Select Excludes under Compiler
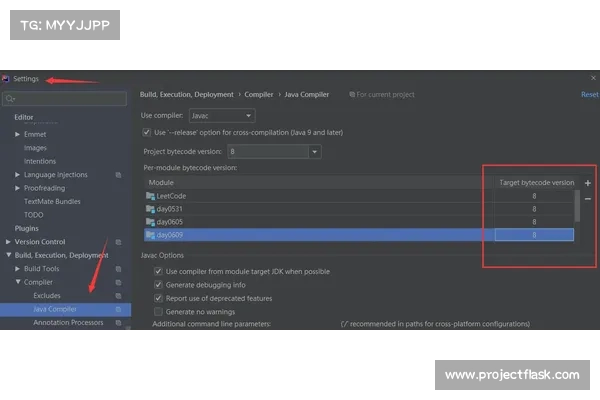Screen dimensions: 600x400 [x=47, y=296]
